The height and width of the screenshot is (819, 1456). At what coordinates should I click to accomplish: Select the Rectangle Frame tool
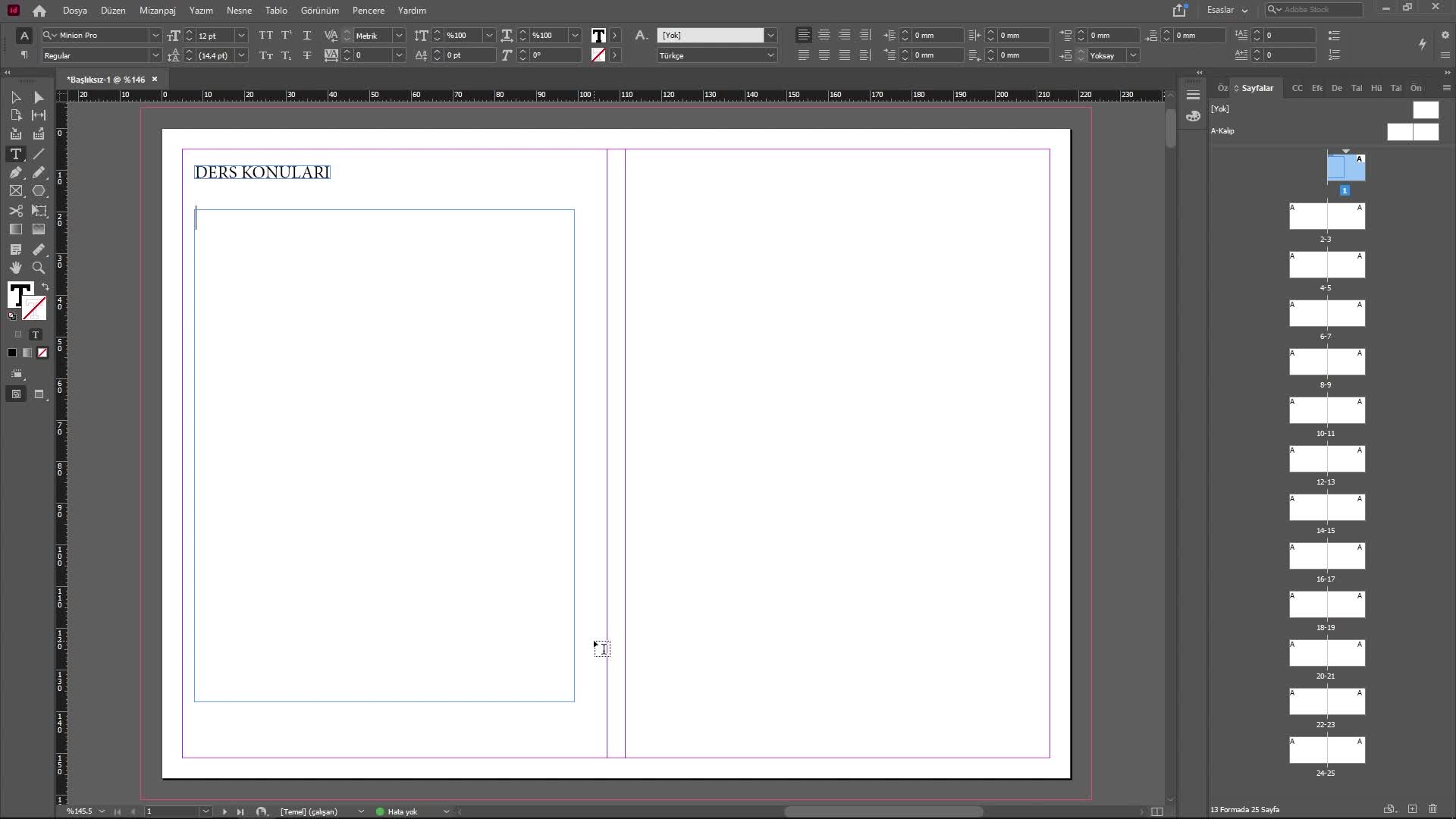click(x=15, y=191)
